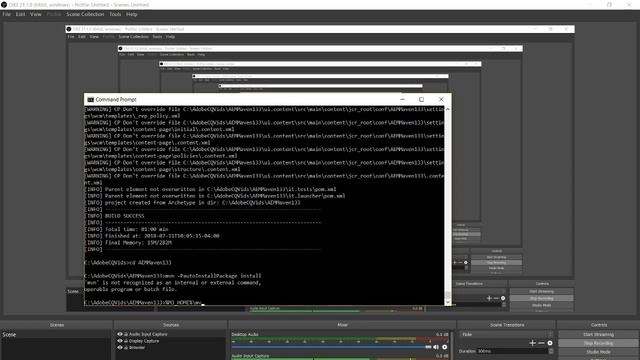The image size is (640, 360).
Task: Click Command Prompt scrollbar down arrow
Action: click(448, 302)
